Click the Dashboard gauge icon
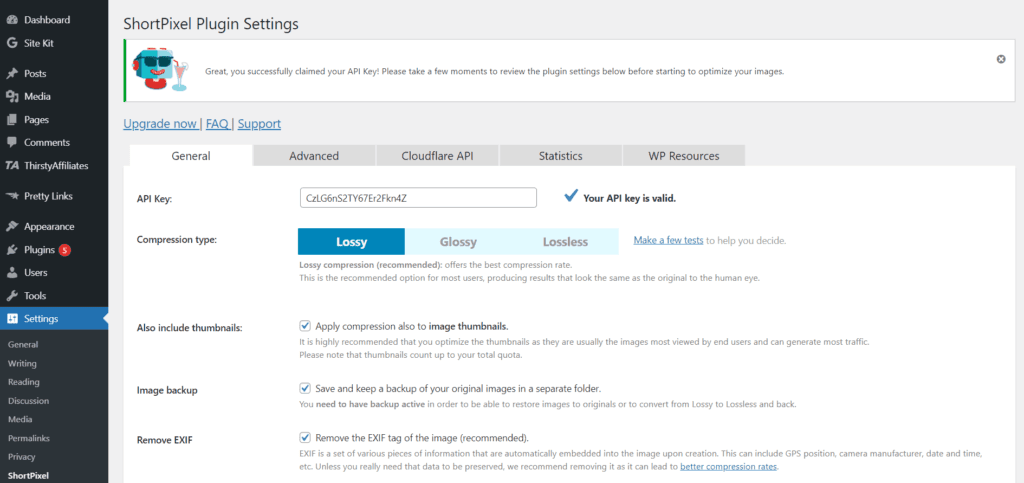Viewport: 1024px width, 483px height. 12,20
